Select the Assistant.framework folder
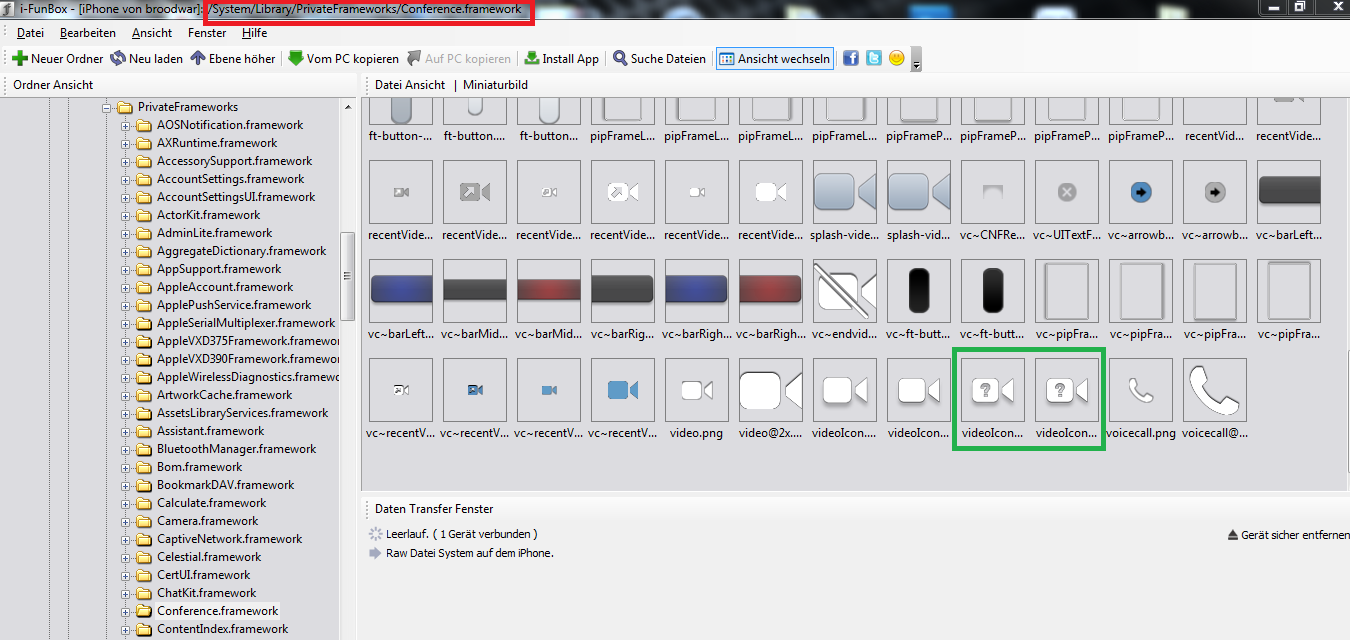The image size is (1350, 640). 210,431
